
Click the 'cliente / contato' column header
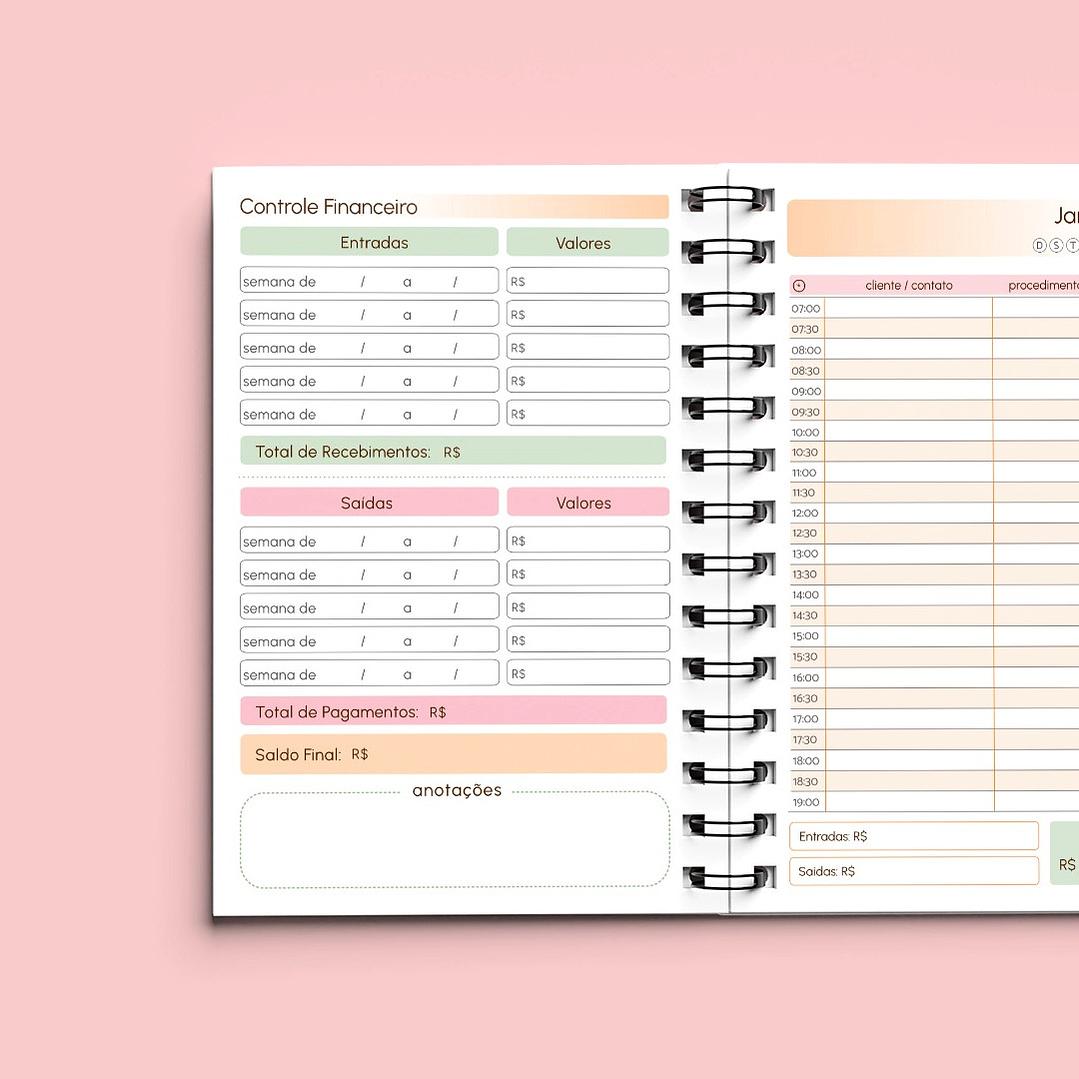(909, 286)
